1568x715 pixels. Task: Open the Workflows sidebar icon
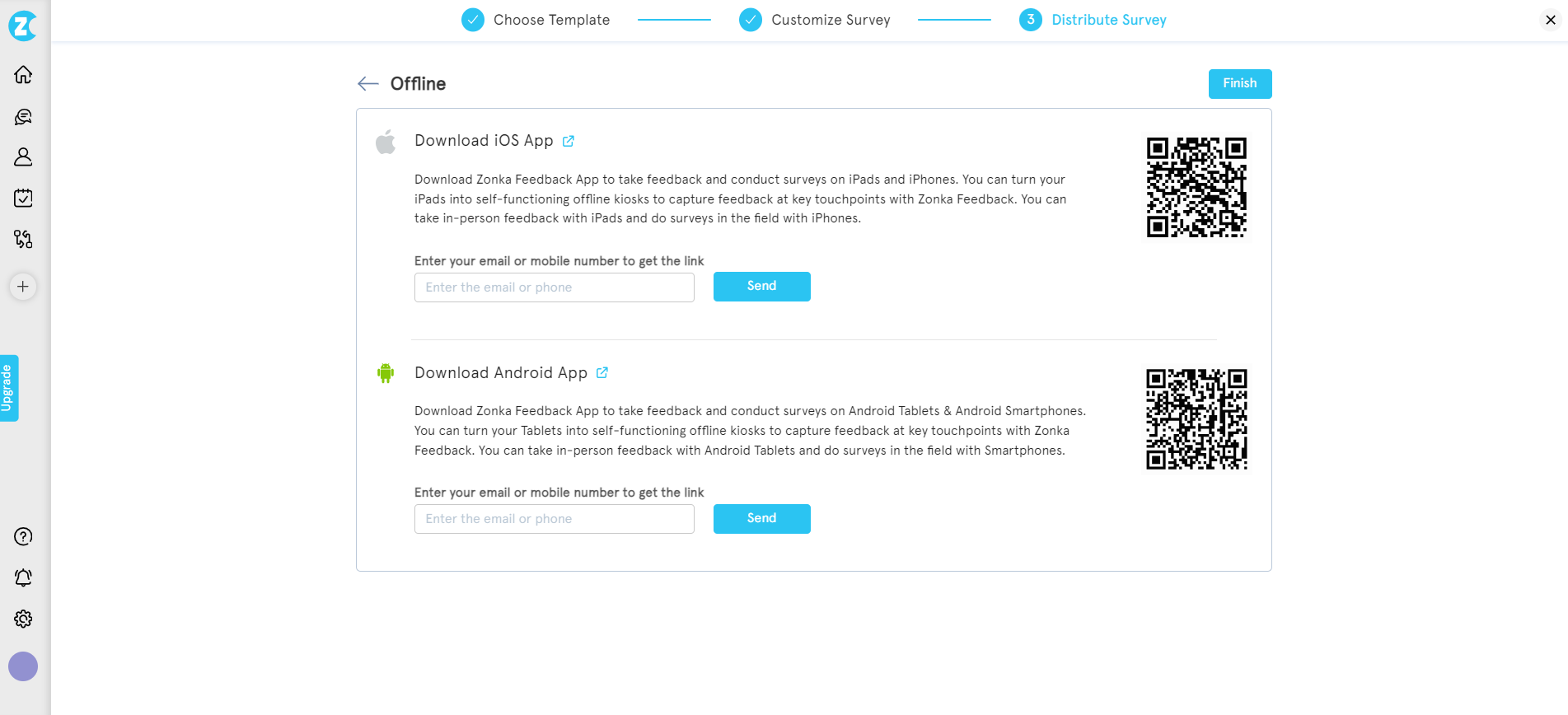point(23,239)
